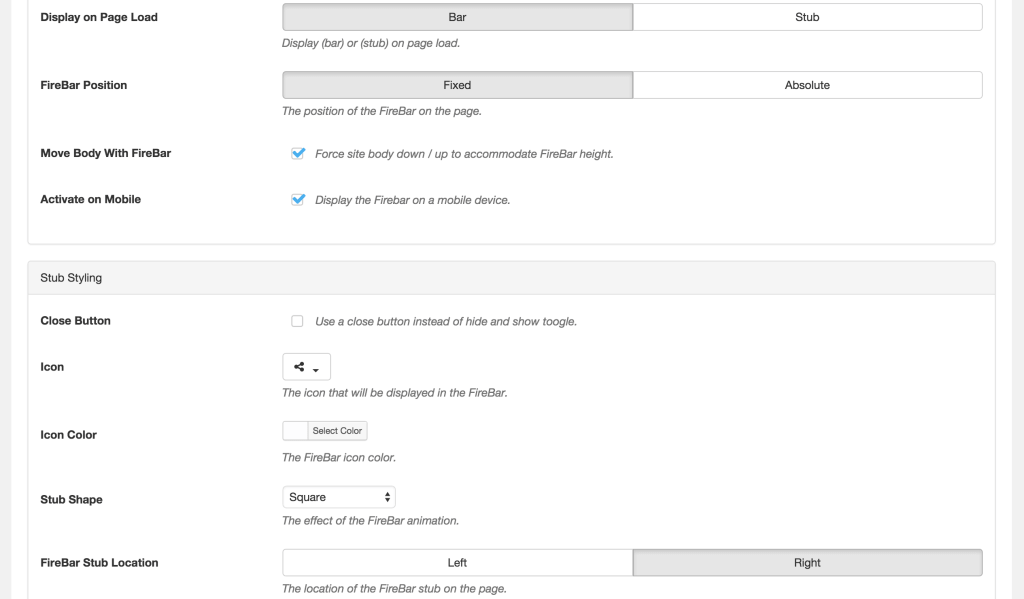The image size is (1024, 599).
Task: Click the Stub Shape select arrows
Action: click(x=387, y=497)
